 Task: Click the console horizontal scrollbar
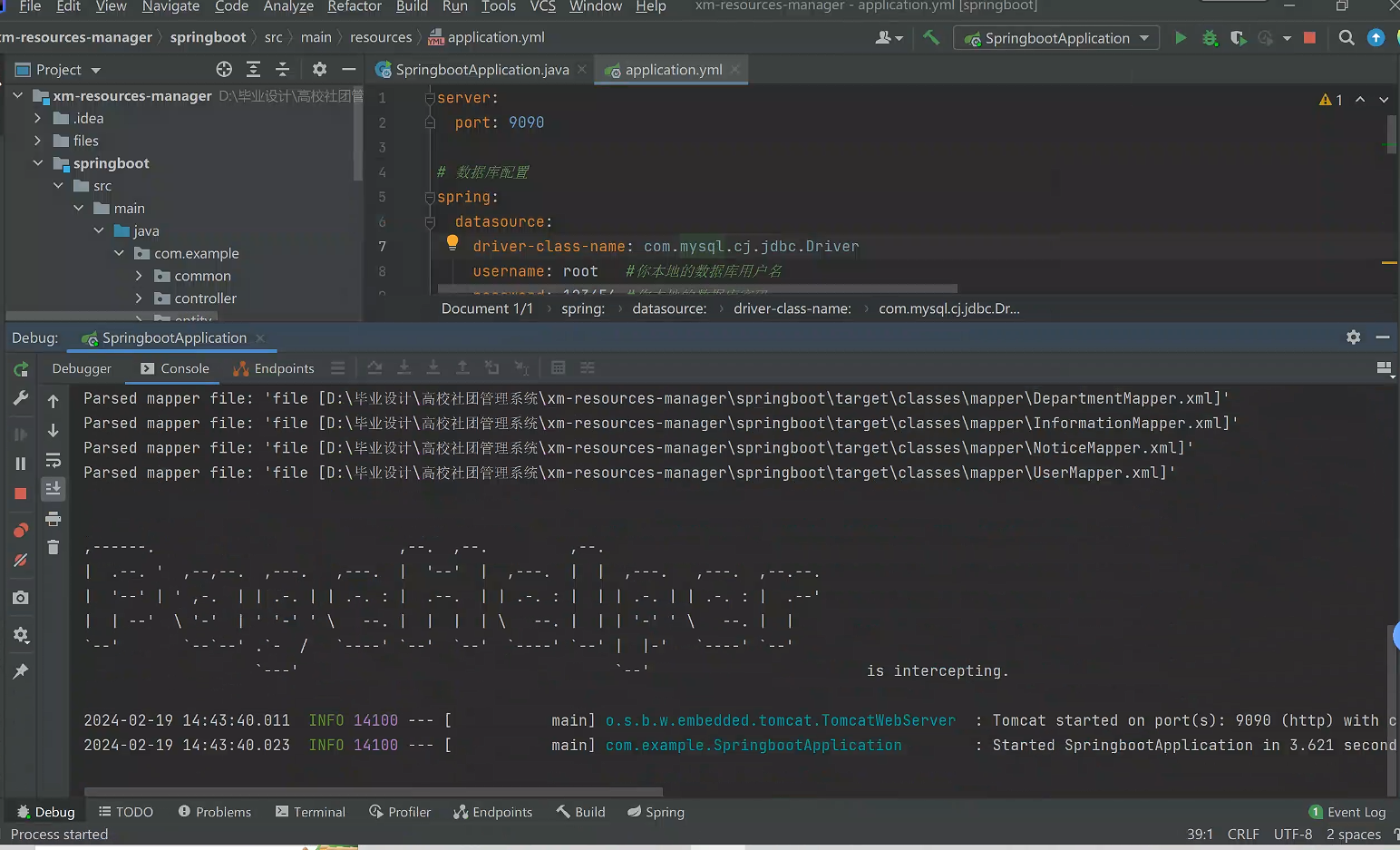pos(374,792)
